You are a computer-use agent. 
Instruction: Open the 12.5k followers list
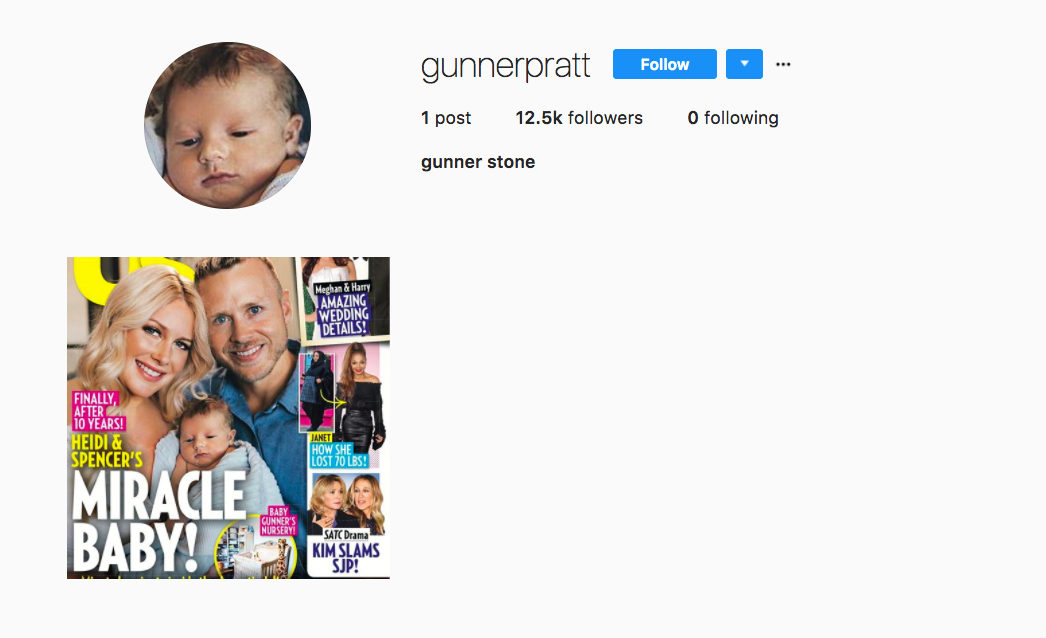tap(578, 118)
